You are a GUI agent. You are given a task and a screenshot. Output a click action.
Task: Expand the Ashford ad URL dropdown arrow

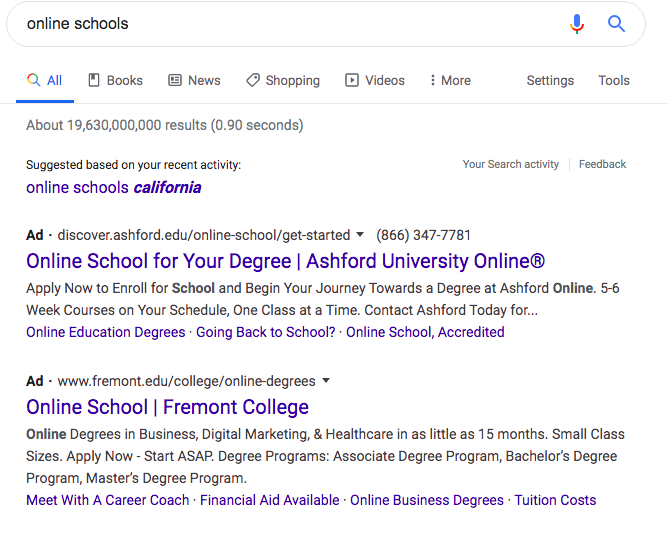point(360,235)
